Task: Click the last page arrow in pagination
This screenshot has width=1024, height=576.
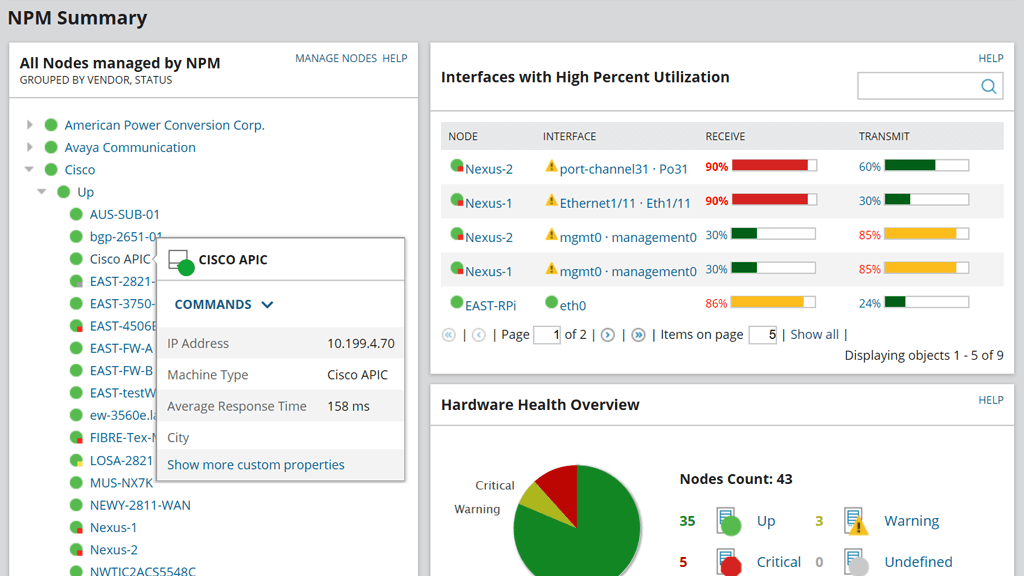Action: tap(638, 334)
